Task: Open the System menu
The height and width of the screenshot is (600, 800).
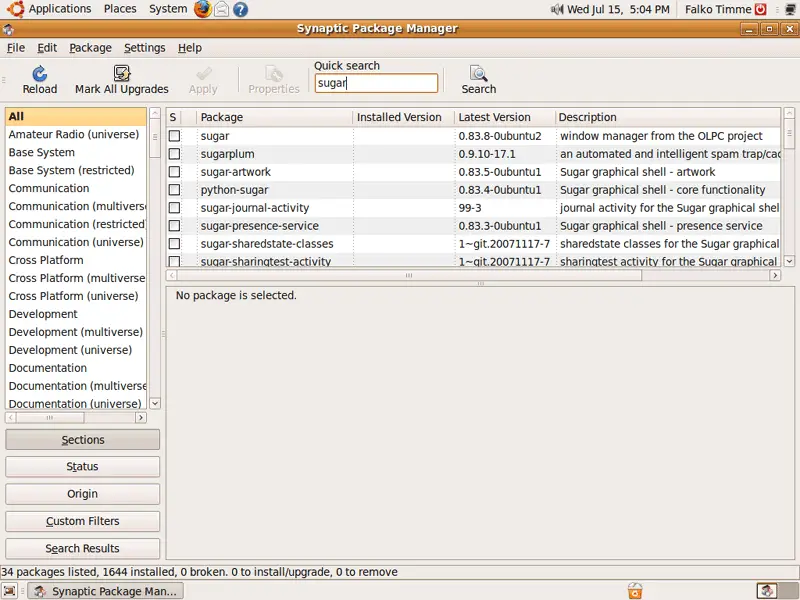Action: 168,9
